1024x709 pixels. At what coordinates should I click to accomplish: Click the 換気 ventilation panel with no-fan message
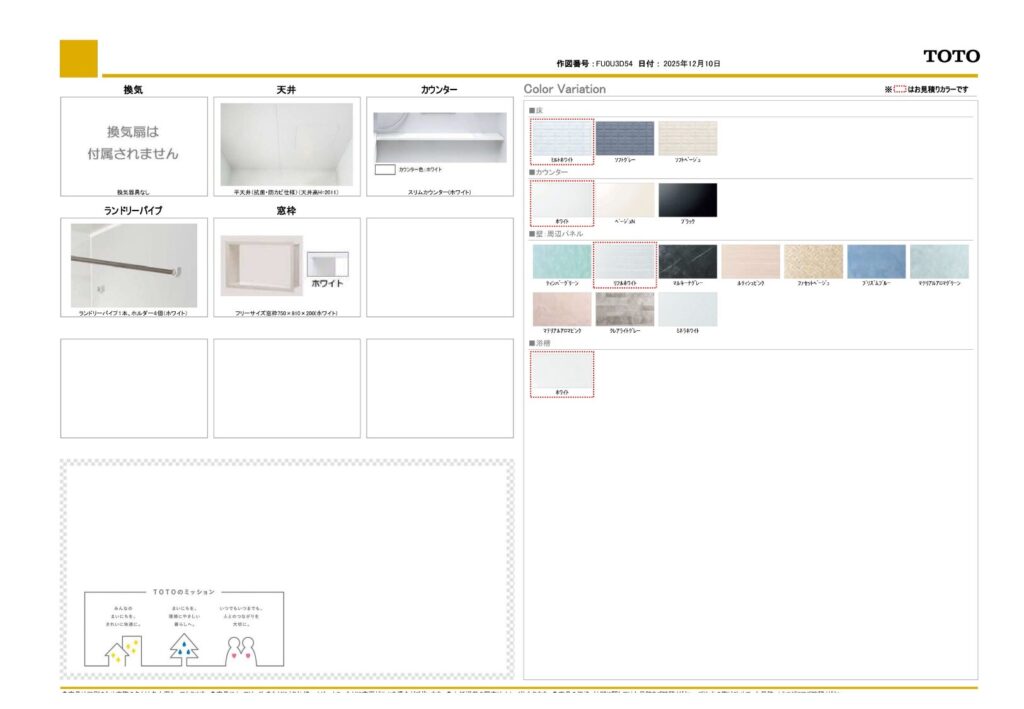pos(134,144)
